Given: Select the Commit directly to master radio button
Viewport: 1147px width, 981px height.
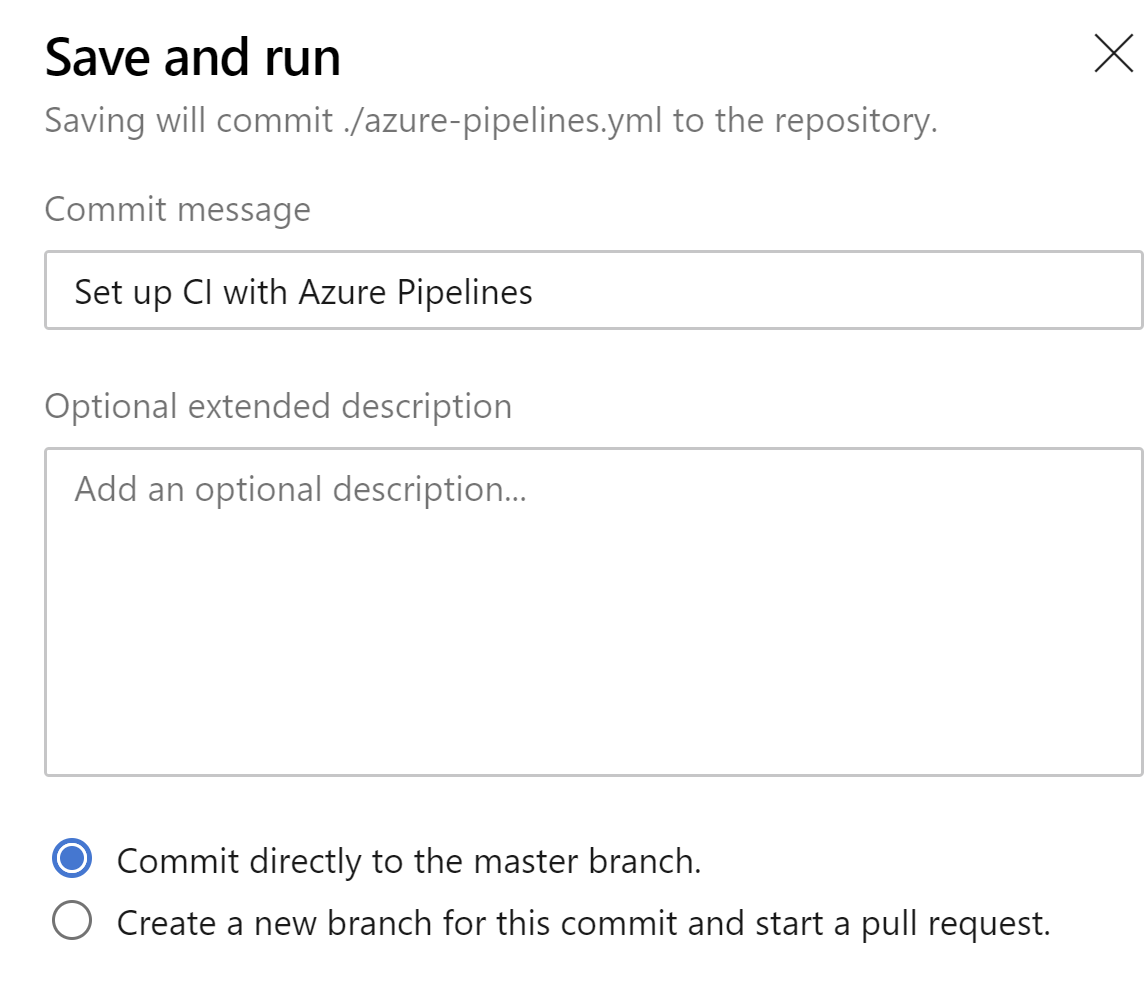Looking at the screenshot, I should point(72,860).
